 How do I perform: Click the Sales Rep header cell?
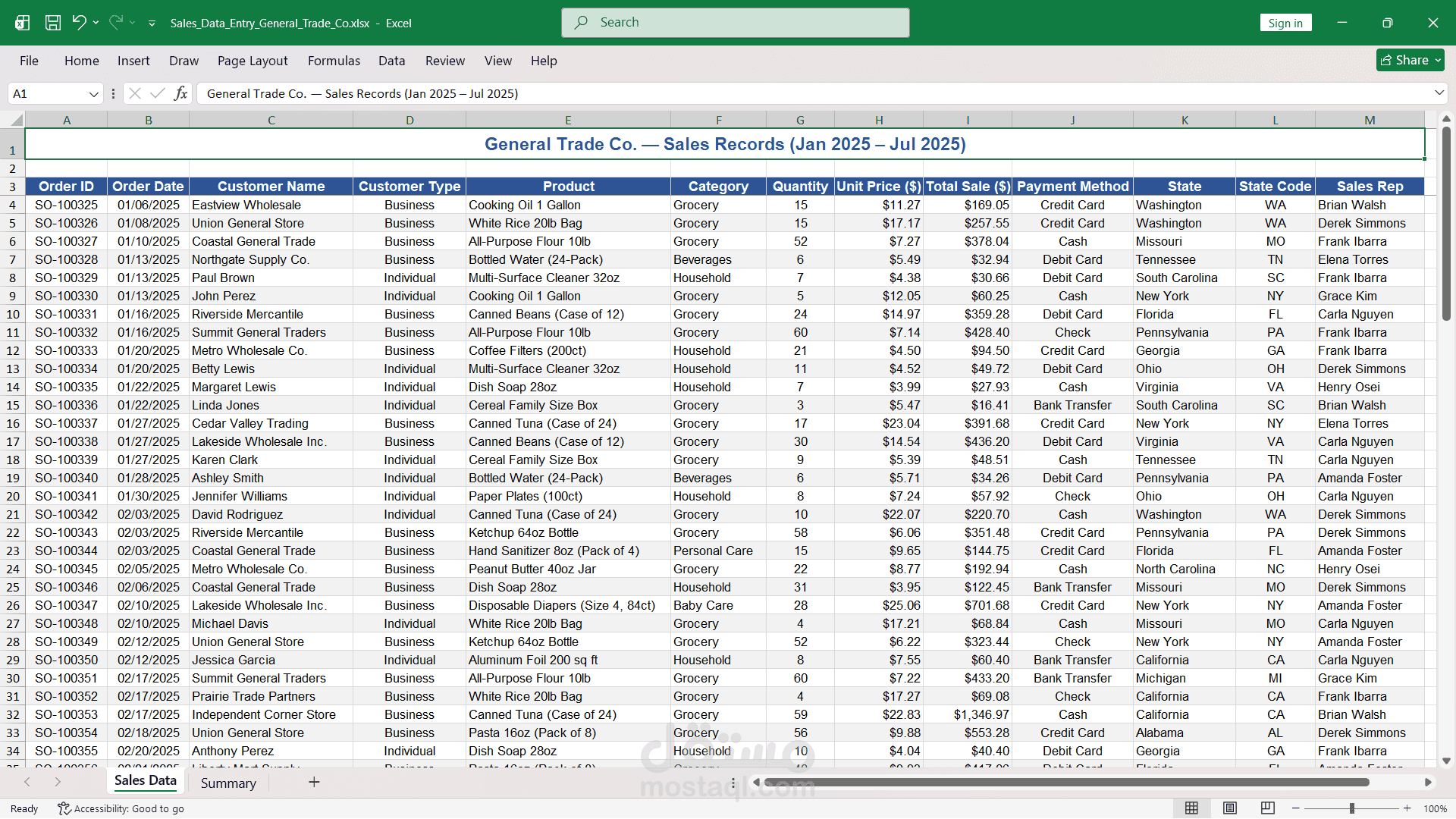click(1370, 187)
